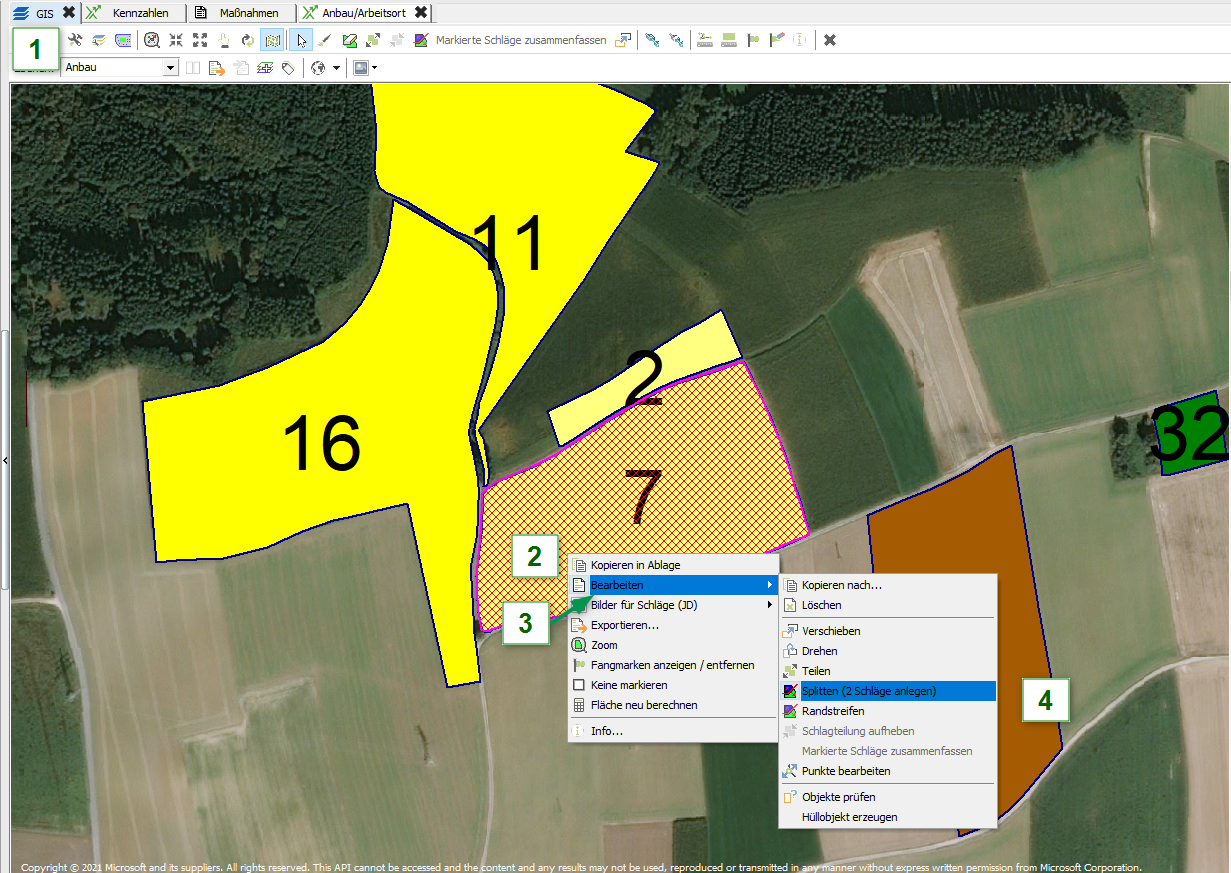This screenshot has width=1231, height=873.
Task: Click the tag label icon in second toolbar
Action: point(288,68)
